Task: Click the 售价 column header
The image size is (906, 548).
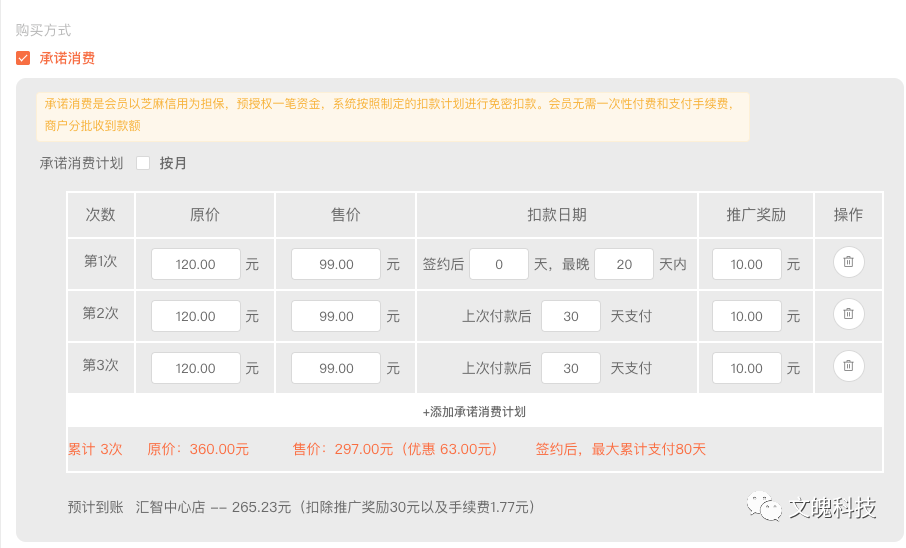Action: (x=346, y=215)
